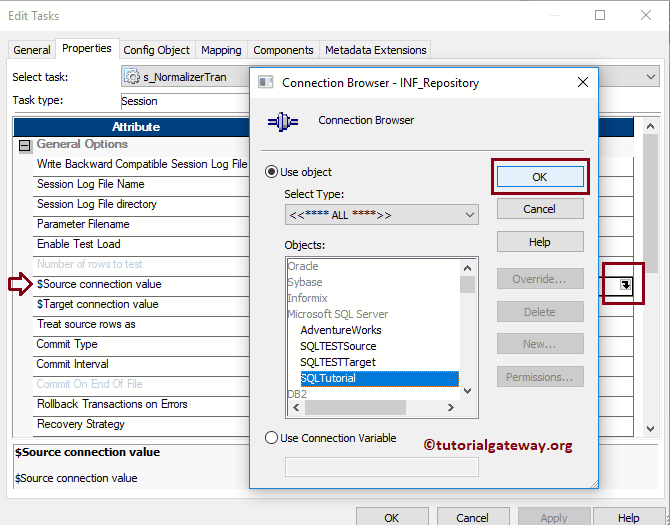Click the Permissions... button

[x=540, y=377]
